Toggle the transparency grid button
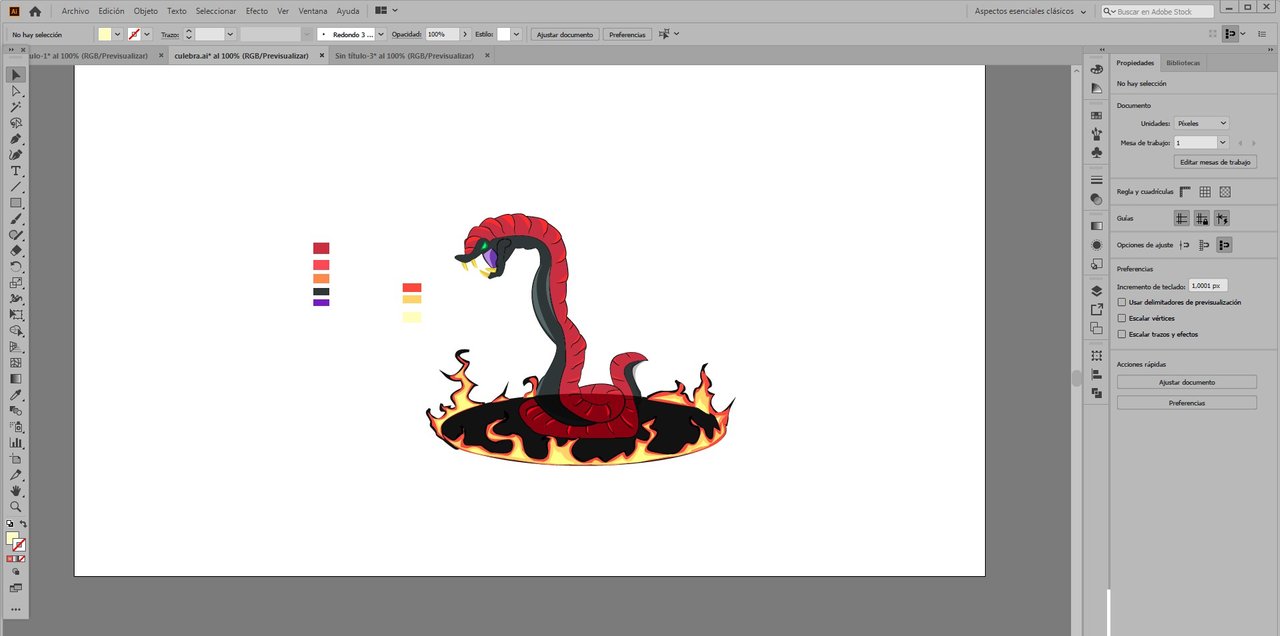 (1225, 191)
